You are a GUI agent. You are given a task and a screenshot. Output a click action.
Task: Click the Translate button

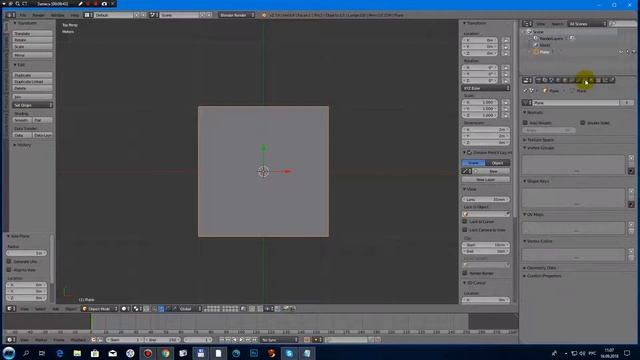(x=32, y=33)
